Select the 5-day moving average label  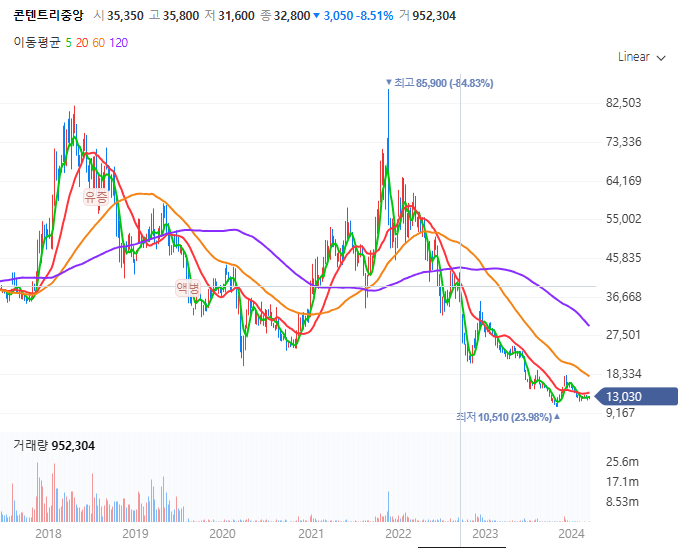click(68, 43)
